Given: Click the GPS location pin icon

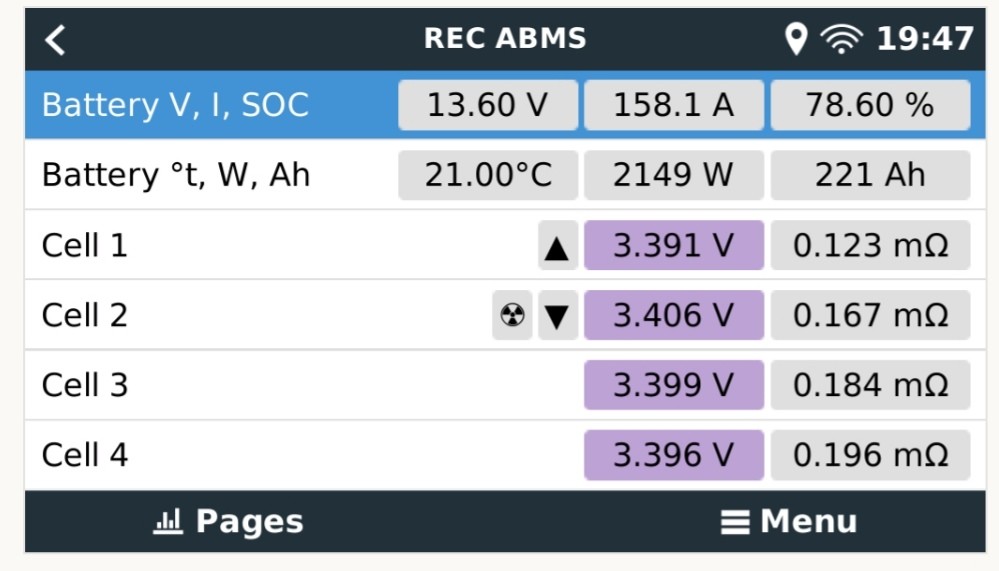Looking at the screenshot, I should (x=796, y=39).
